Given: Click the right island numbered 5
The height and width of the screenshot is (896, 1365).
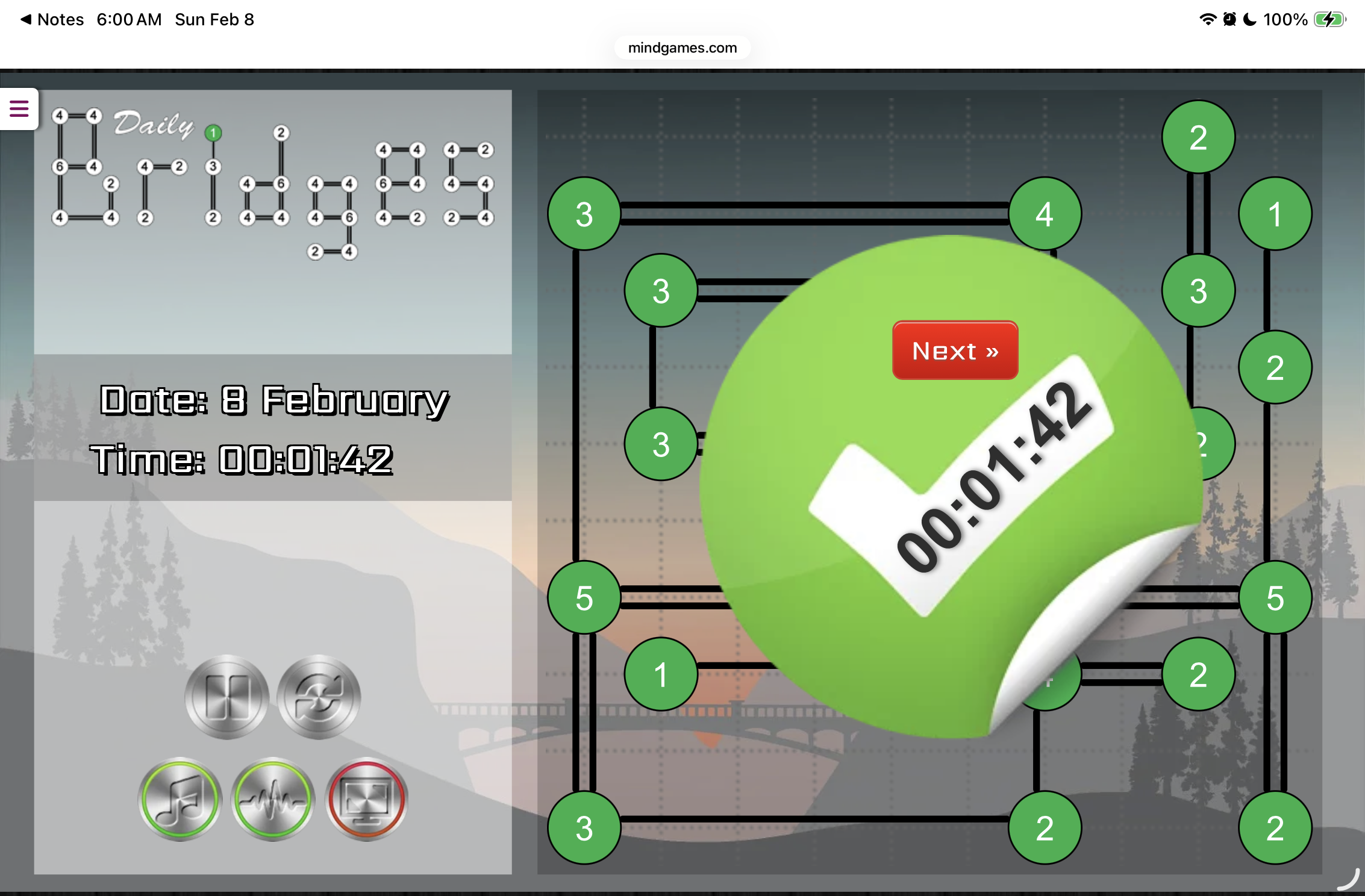Looking at the screenshot, I should [1275, 597].
